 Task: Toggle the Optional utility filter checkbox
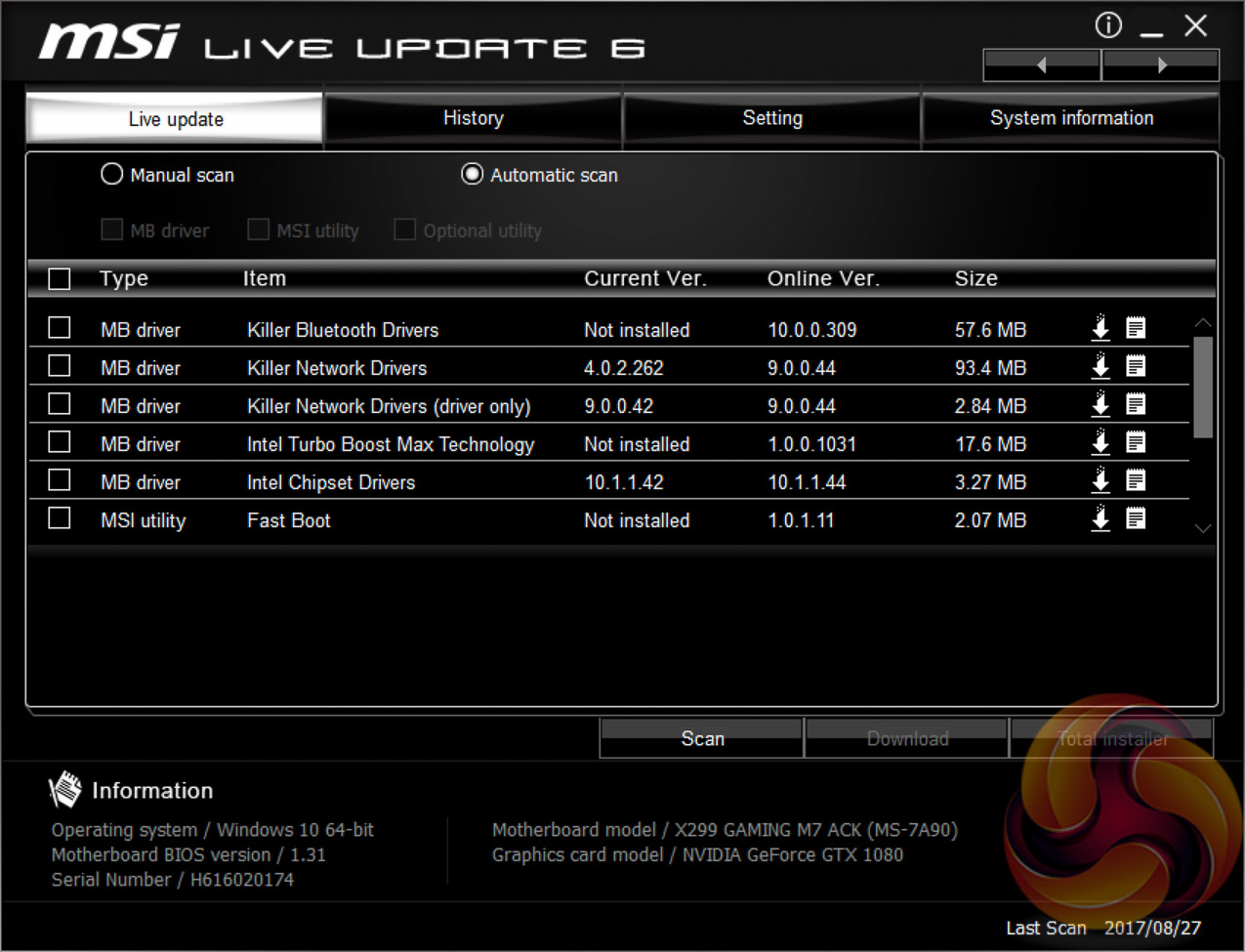pyautogui.click(x=404, y=229)
